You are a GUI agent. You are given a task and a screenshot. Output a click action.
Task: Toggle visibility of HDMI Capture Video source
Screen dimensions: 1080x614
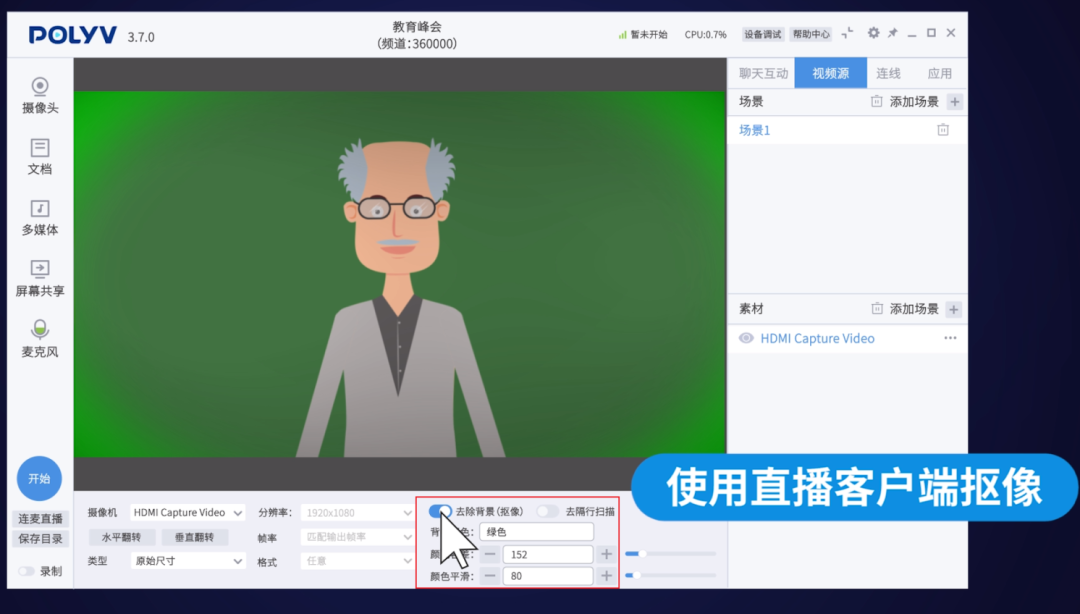(x=745, y=338)
